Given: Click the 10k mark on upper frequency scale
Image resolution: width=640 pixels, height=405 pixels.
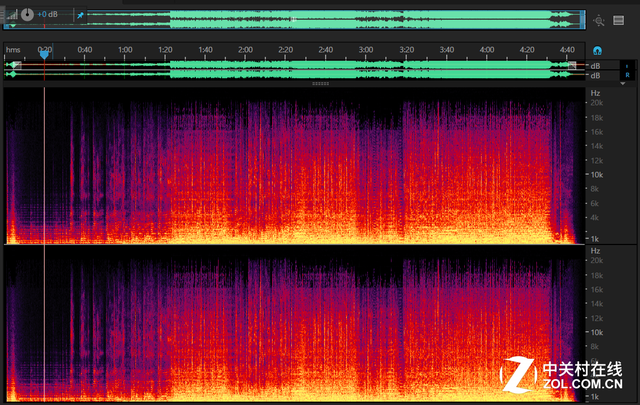Looking at the screenshot, I should [x=594, y=174].
